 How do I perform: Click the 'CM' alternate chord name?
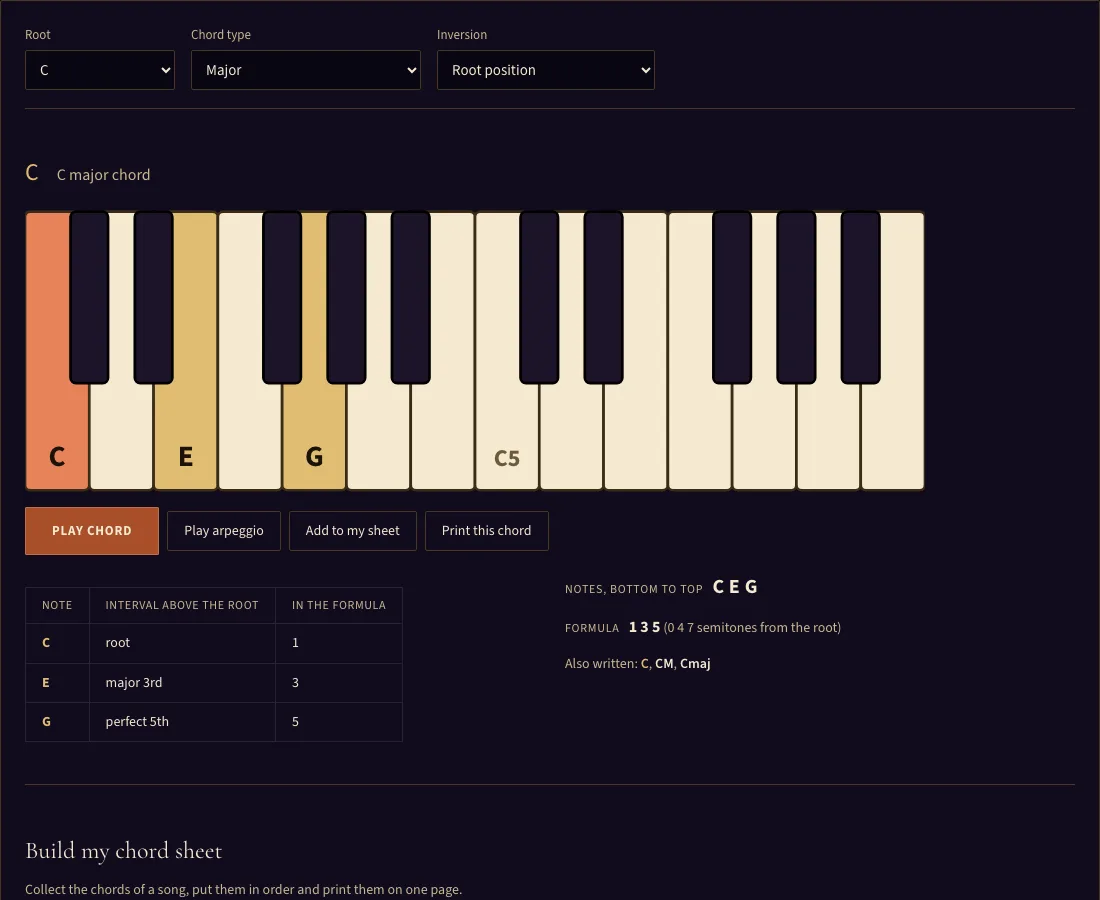tap(664, 664)
